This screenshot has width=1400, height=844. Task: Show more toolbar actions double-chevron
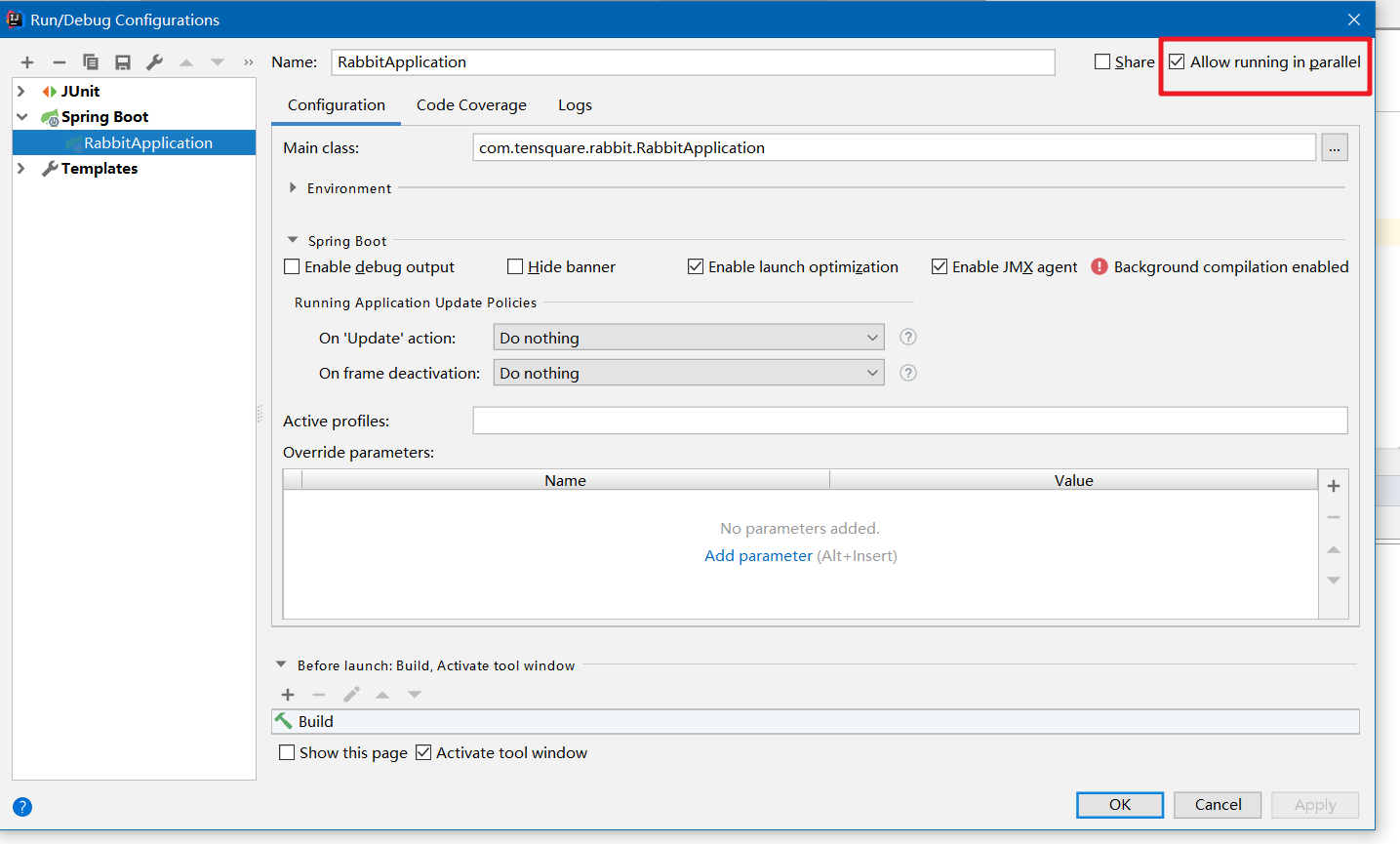pyautogui.click(x=249, y=62)
